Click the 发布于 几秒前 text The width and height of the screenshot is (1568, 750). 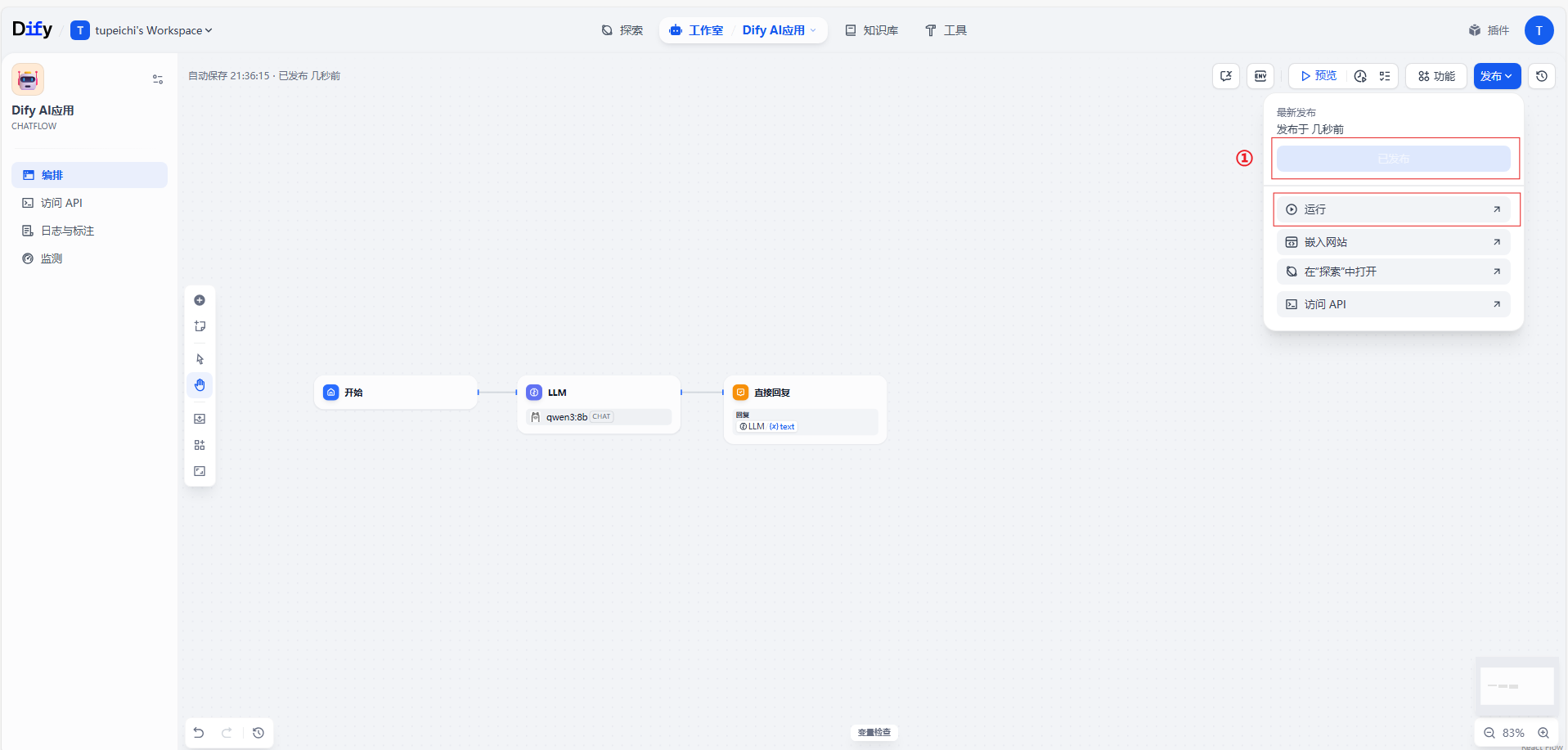pos(1310,129)
